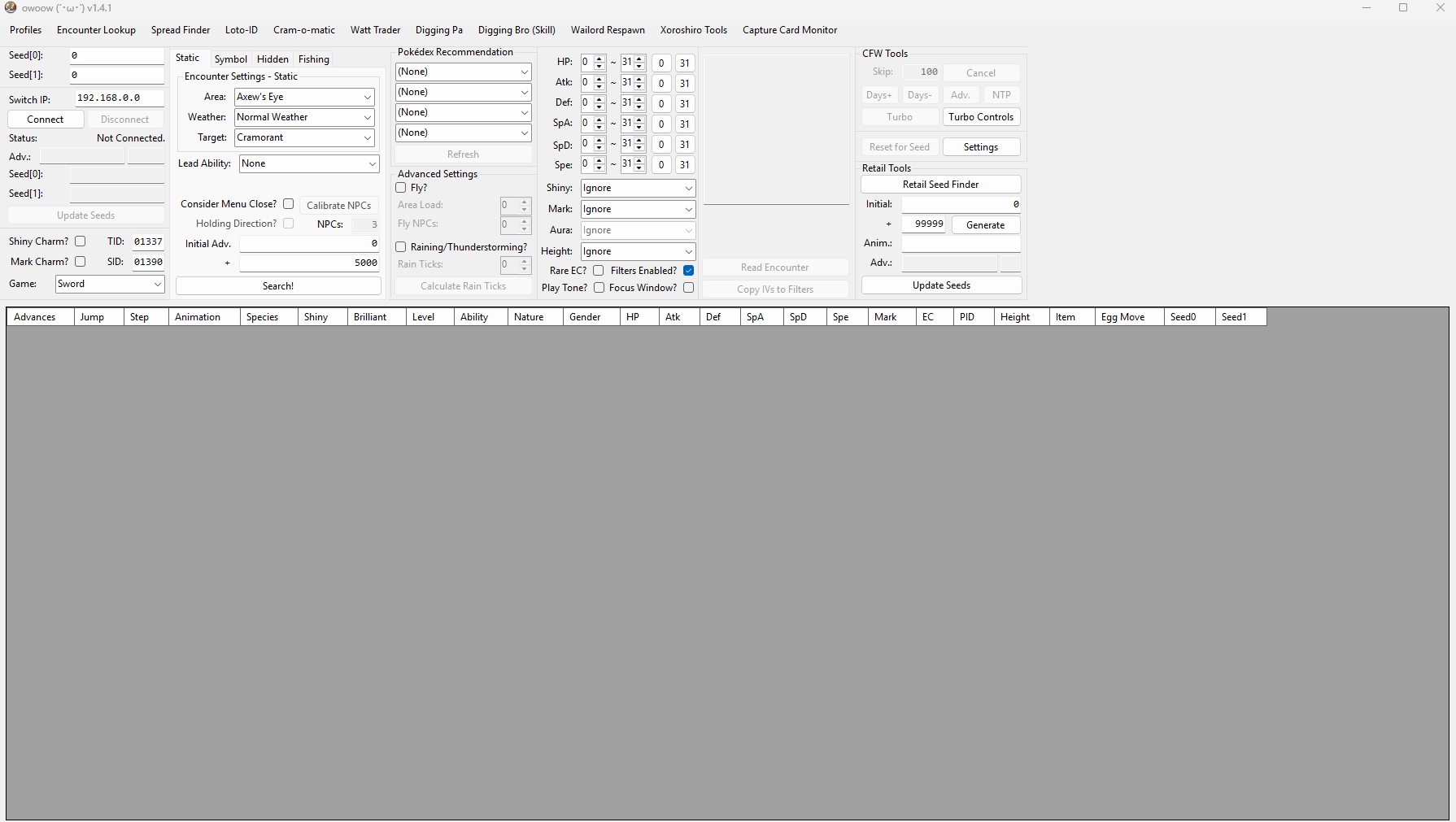The image size is (1456, 822).
Task: Check the Focus Window? option
Action: [x=689, y=288]
